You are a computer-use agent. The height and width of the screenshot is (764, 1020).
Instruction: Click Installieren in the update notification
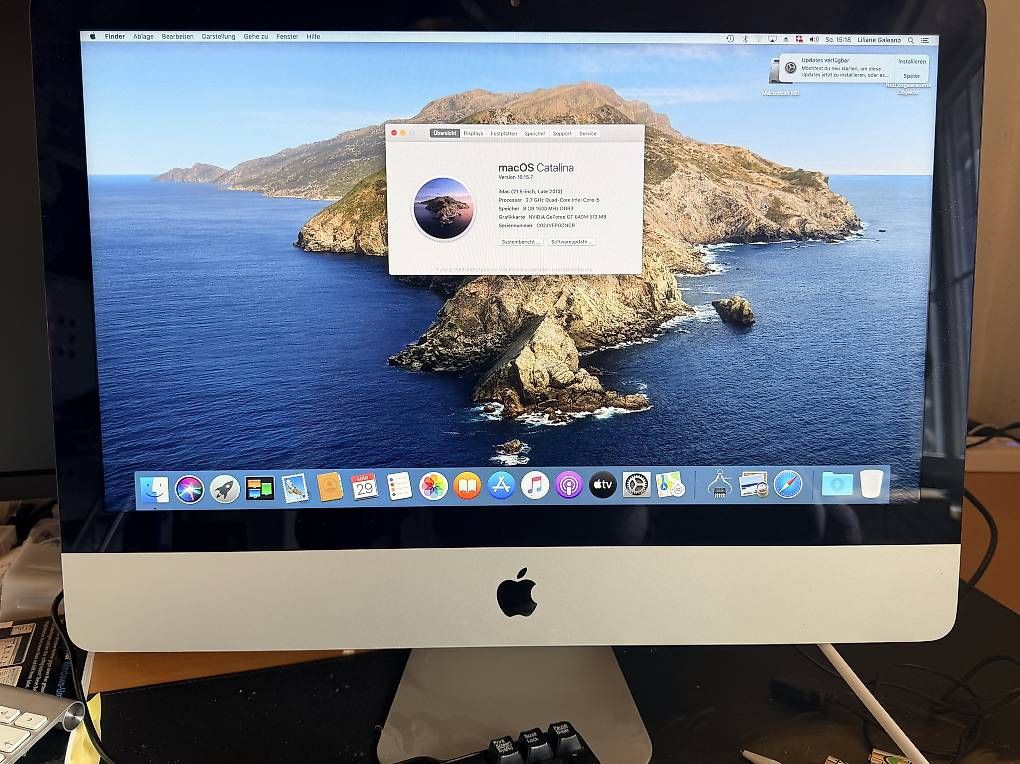[x=912, y=61]
